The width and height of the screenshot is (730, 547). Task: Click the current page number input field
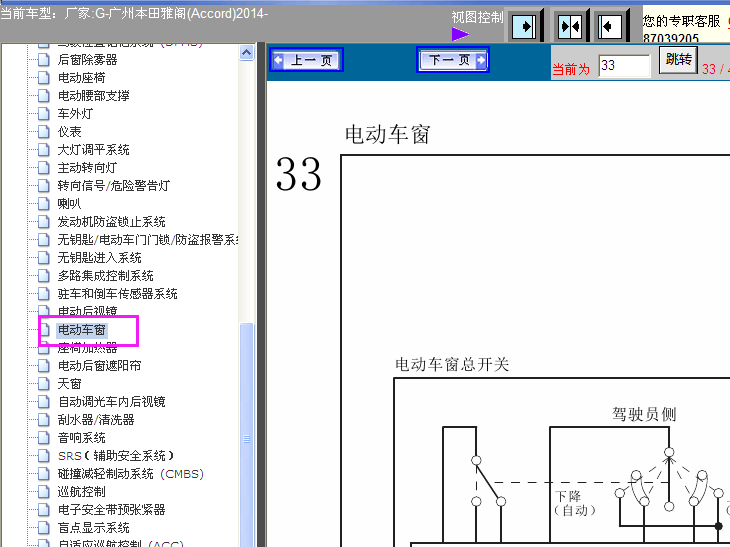tap(624, 66)
